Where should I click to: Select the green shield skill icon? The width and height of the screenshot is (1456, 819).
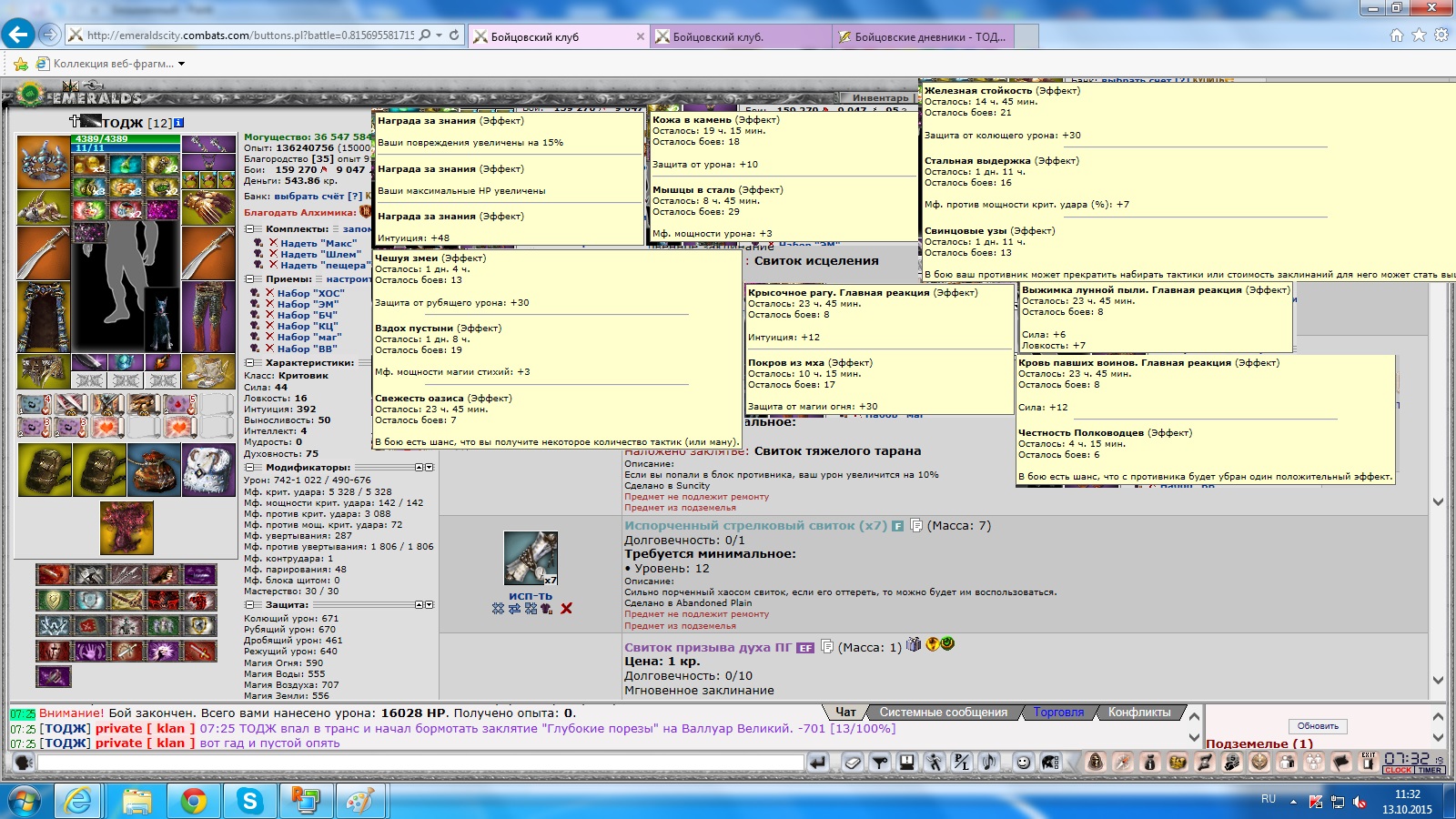coord(54,601)
